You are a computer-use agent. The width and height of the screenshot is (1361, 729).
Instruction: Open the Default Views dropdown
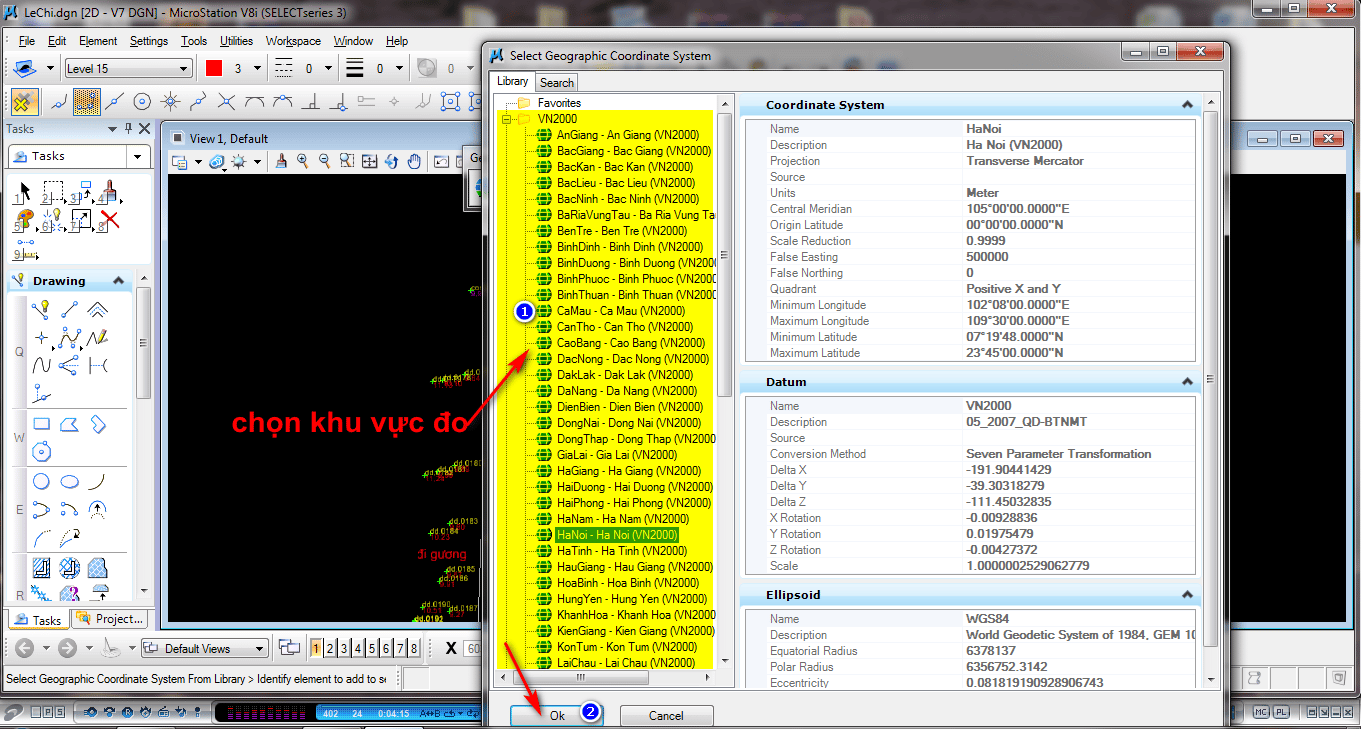click(259, 648)
